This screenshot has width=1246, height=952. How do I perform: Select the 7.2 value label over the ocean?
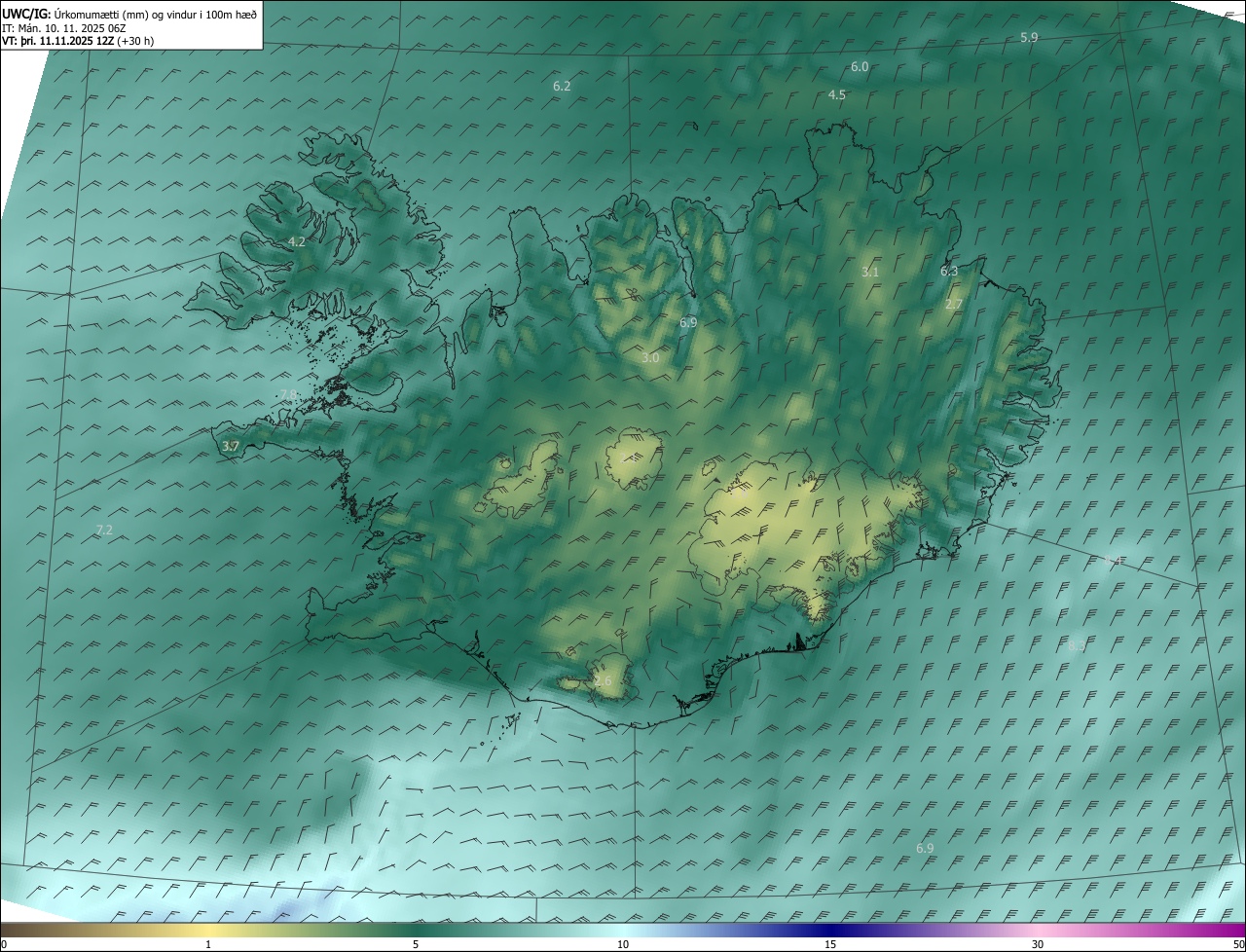(104, 530)
